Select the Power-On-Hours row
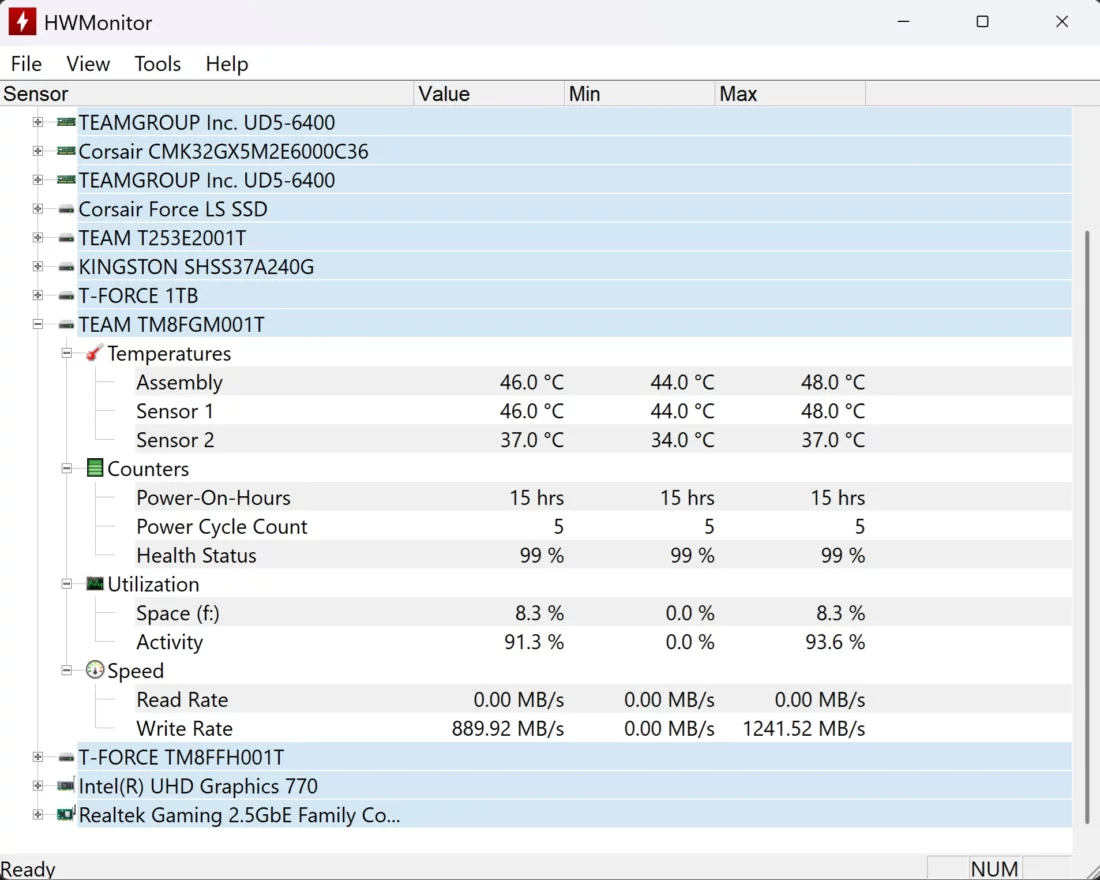This screenshot has width=1100, height=880. click(603, 497)
